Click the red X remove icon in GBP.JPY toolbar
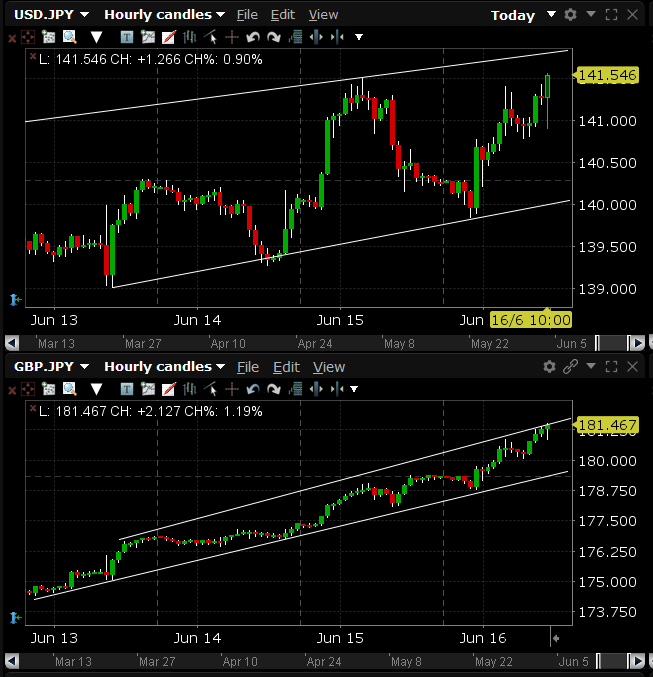 pos(12,390)
